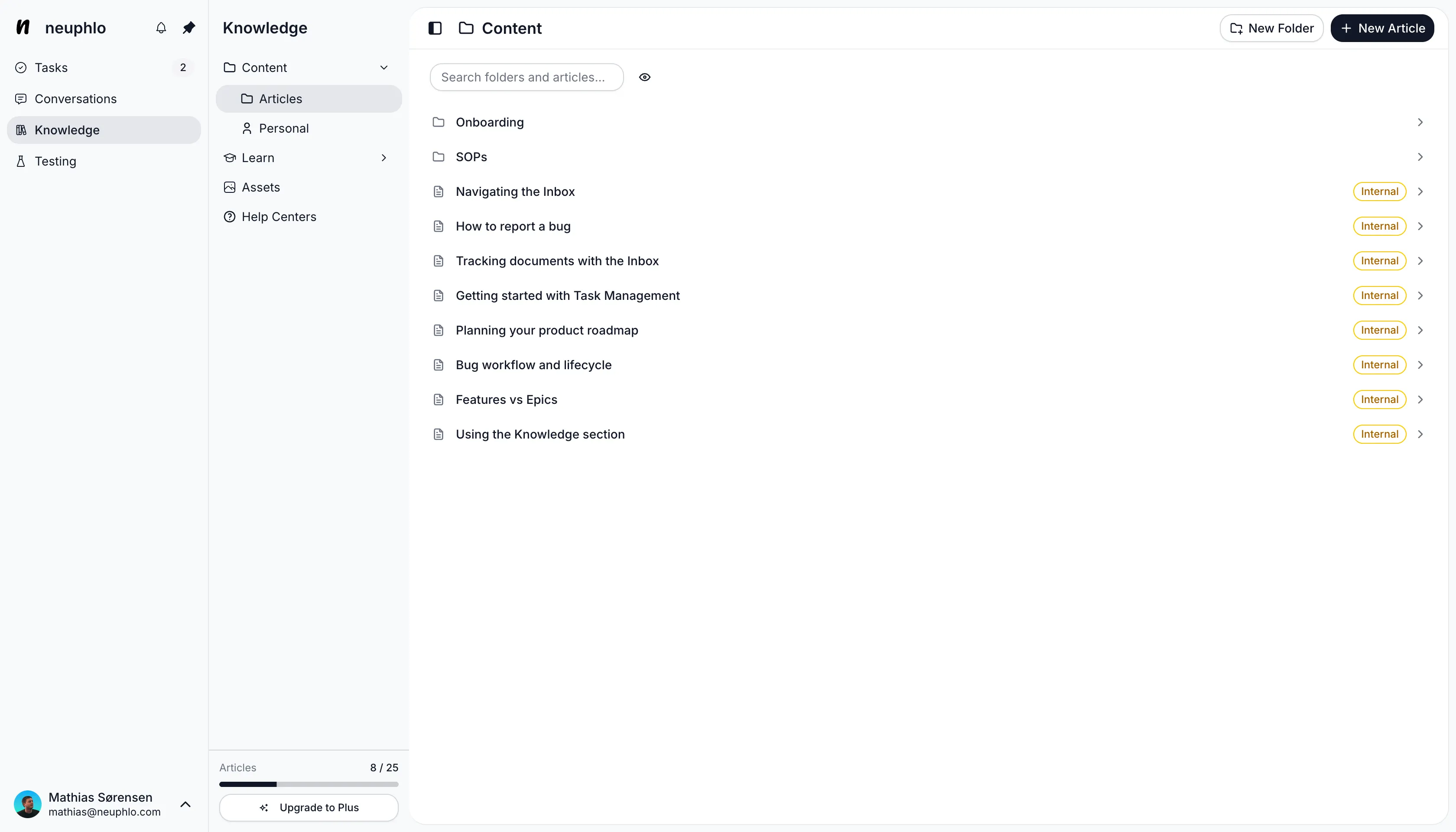The image size is (1456, 832).
Task: Expand the Learn section arrow
Action: point(383,158)
